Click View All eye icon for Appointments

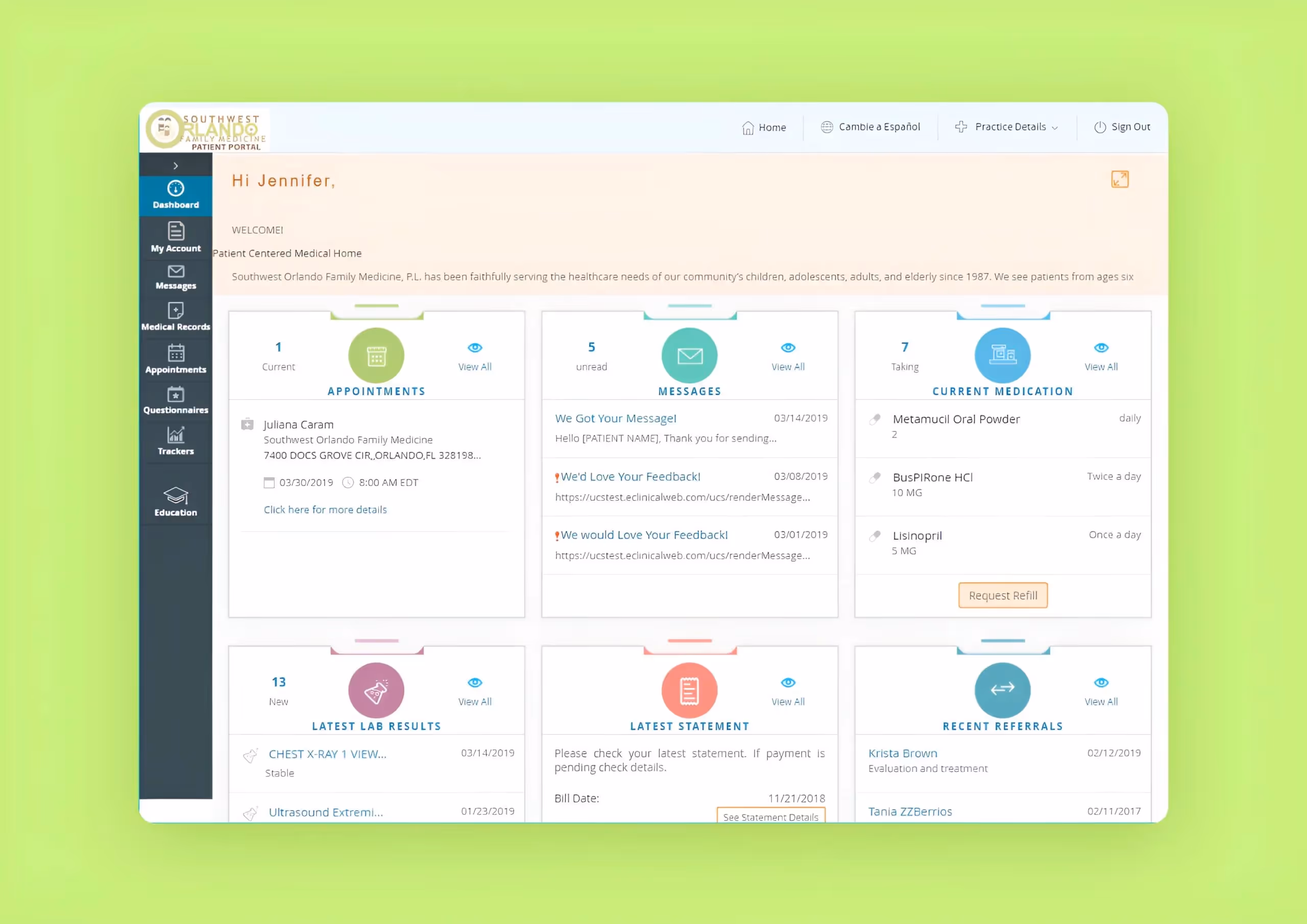click(x=475, y=347)
